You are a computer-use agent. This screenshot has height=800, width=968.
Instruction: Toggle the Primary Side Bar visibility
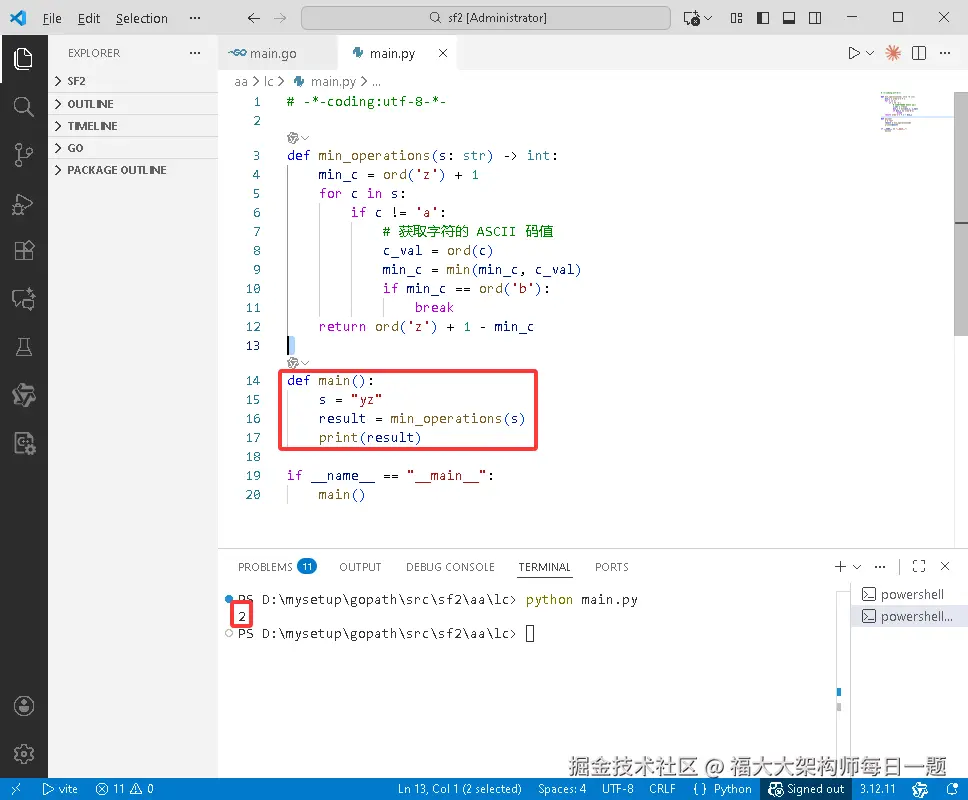point(763,18)
